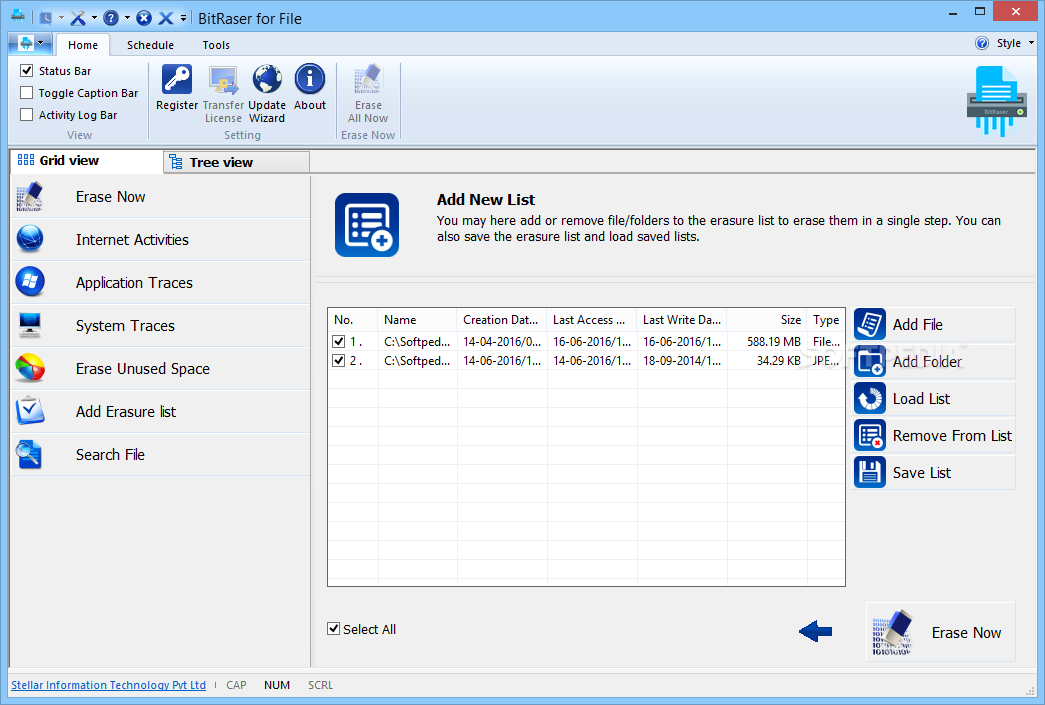Sort by the Name column header
Viewport: 1045px width, 705px height.
tap(417, 320)
